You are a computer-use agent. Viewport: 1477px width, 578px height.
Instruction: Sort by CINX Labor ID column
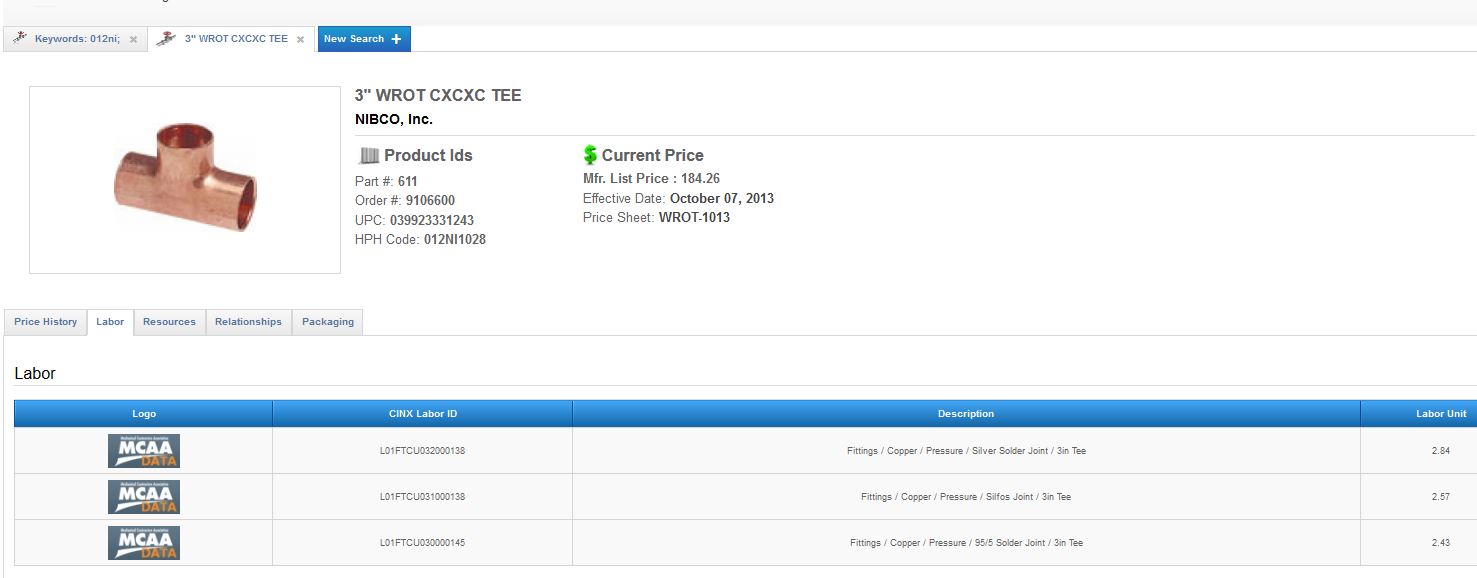pos(422,414)
